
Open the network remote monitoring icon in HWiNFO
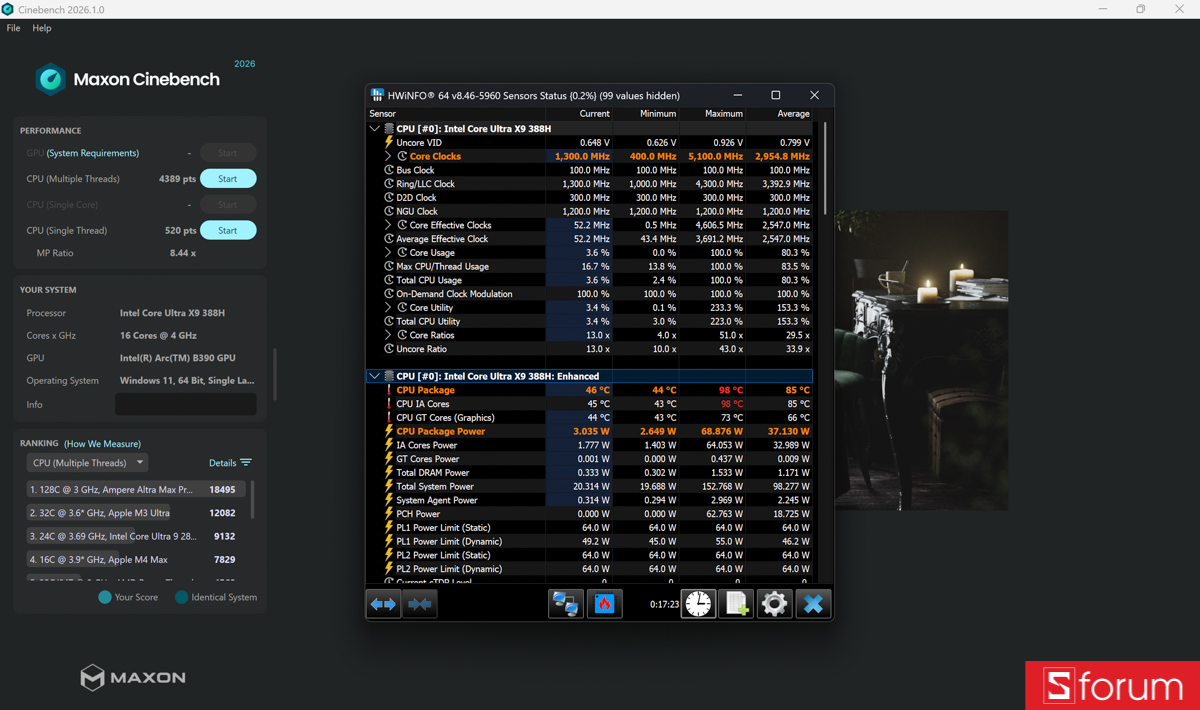pyautogui.click(x=565, y=604)
